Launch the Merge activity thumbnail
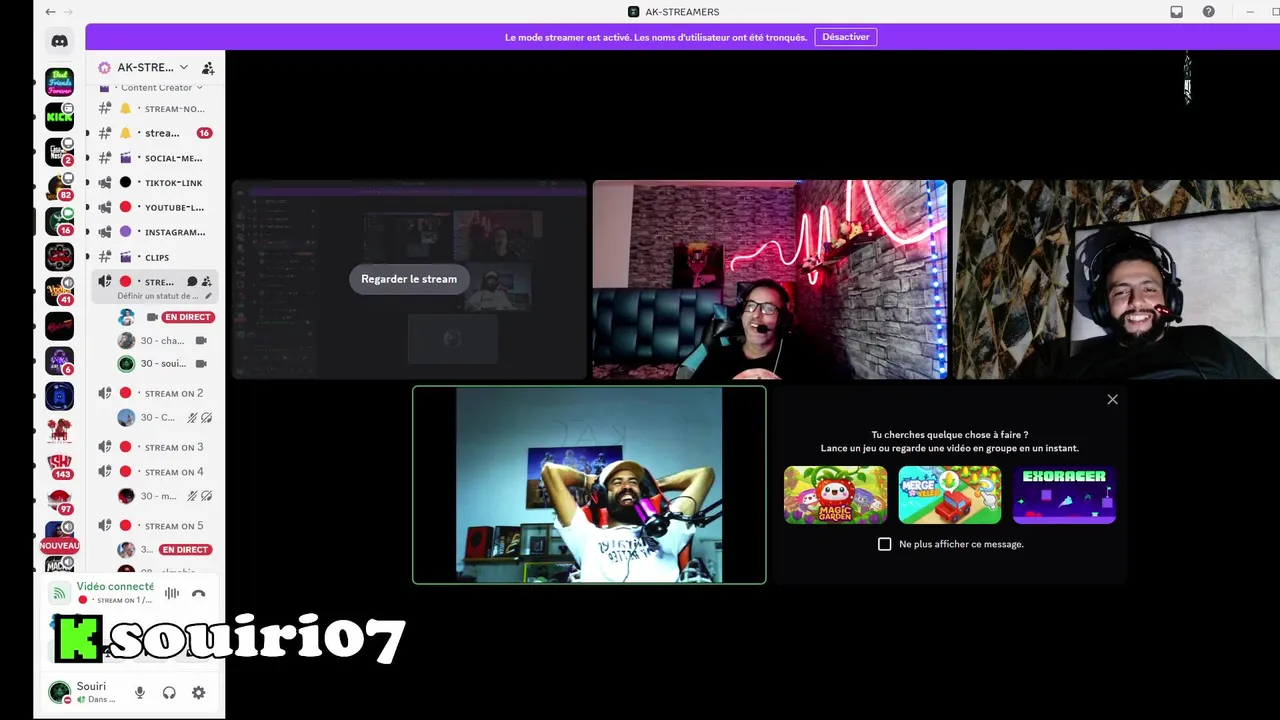Screen dimensions: 1280x720 [x=949, y=495]
